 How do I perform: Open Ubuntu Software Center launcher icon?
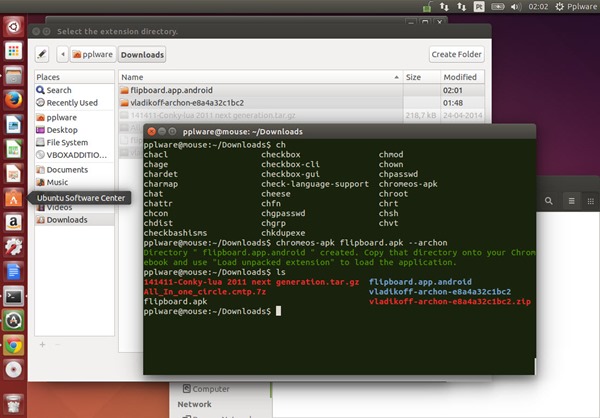[x=13, y=198]
